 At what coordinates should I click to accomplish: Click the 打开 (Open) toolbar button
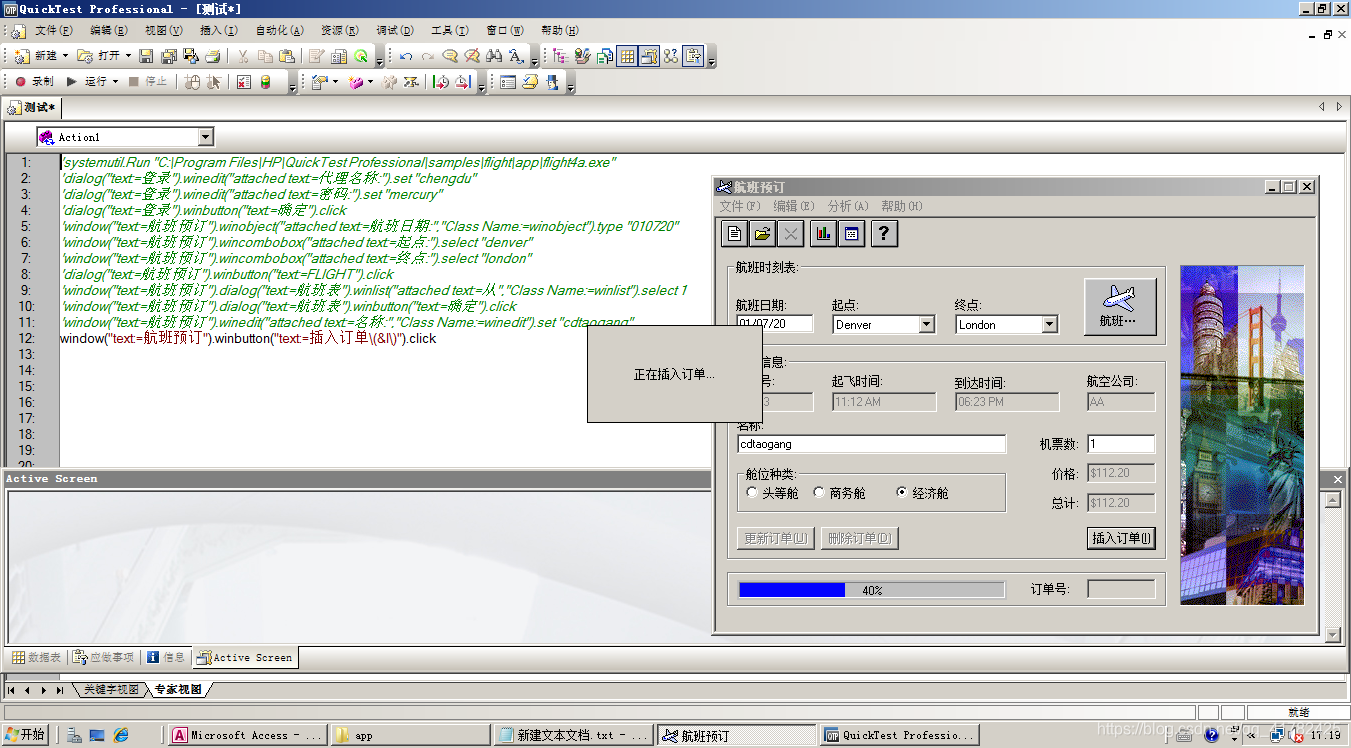click(x=98, y=56)
